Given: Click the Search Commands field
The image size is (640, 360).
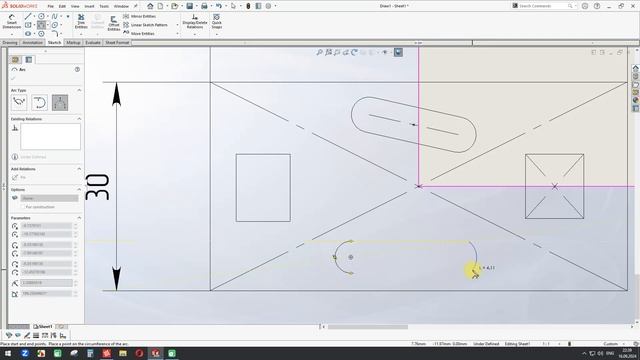Looking at the screenshot, I should [x=543, y=6].
